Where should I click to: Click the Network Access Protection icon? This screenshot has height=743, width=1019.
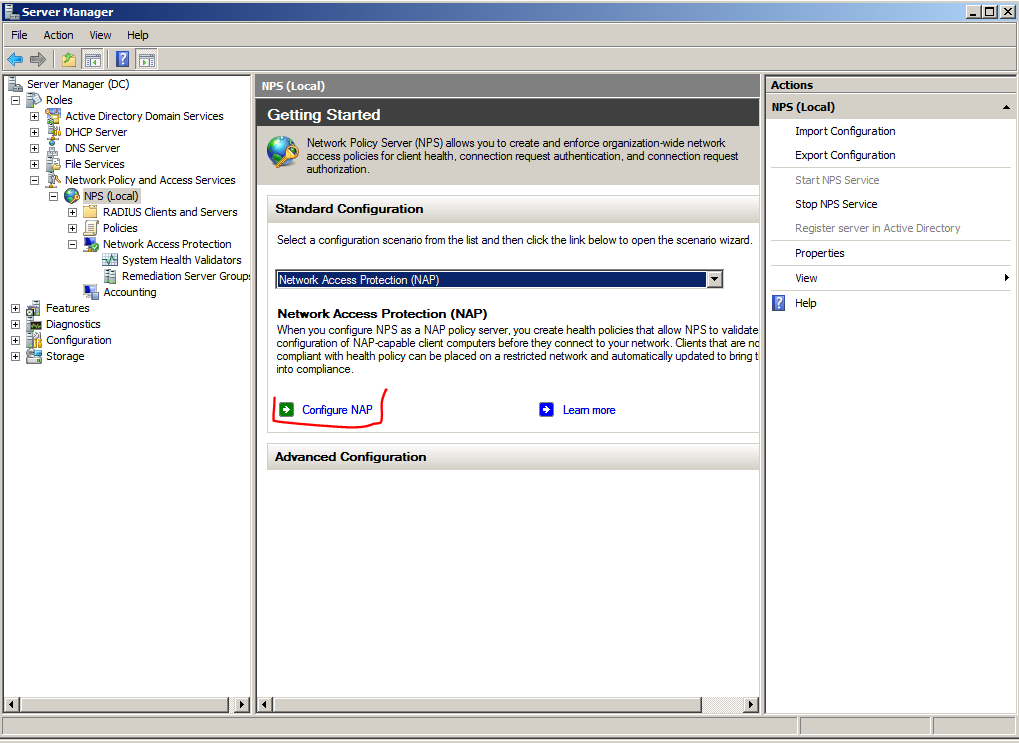(x=91, y=244)
